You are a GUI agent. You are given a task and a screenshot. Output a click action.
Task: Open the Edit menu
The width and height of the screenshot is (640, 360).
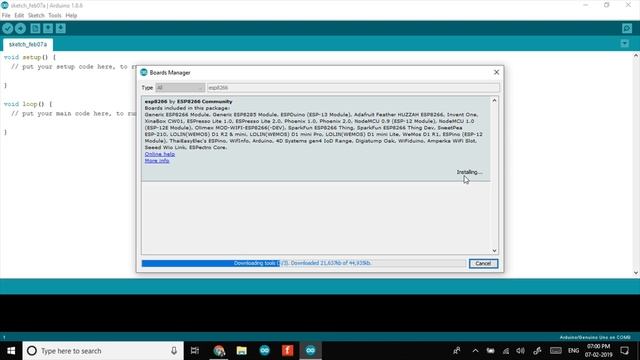coord(19,16)
